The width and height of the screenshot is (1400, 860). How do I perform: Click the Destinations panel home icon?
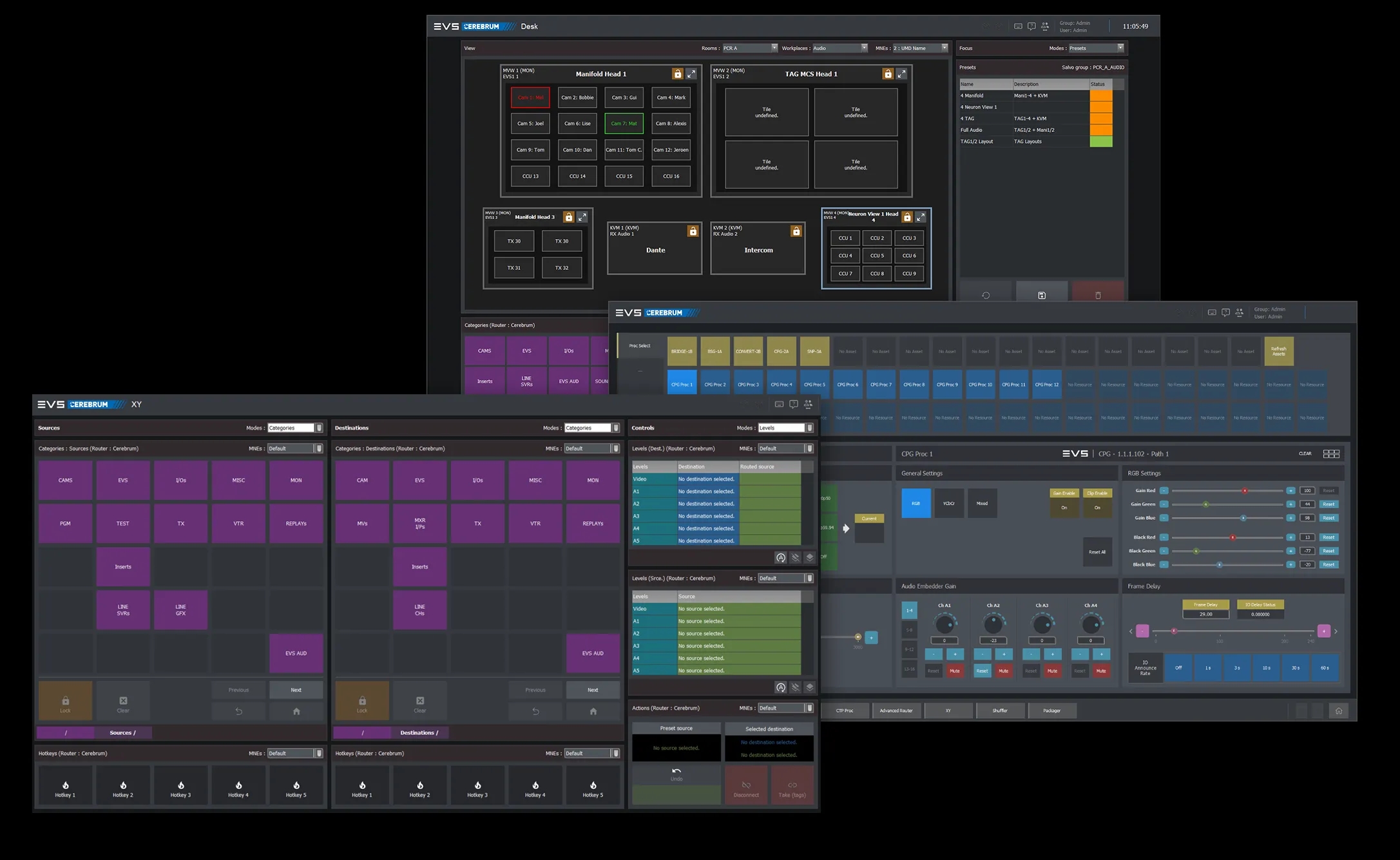point(593,711)
